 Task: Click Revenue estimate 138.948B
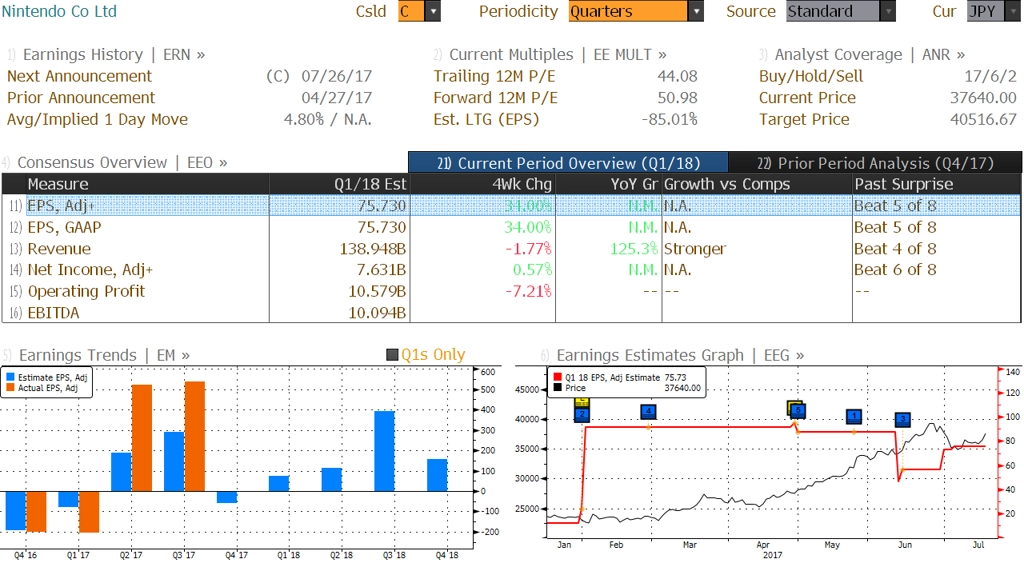tap(373, 249)
